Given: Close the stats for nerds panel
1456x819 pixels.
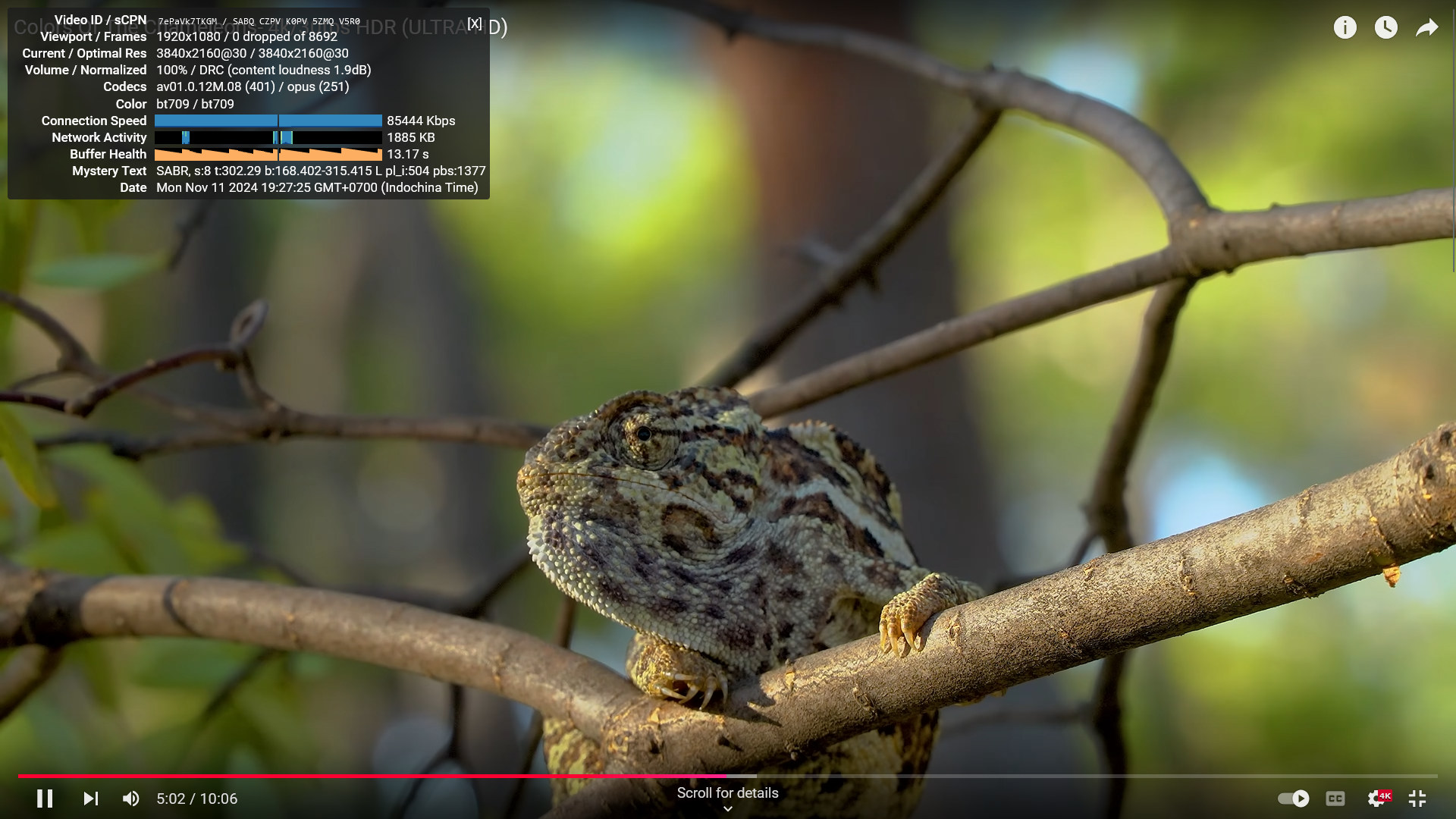Looking at the screenshot, I should (474, 24).
